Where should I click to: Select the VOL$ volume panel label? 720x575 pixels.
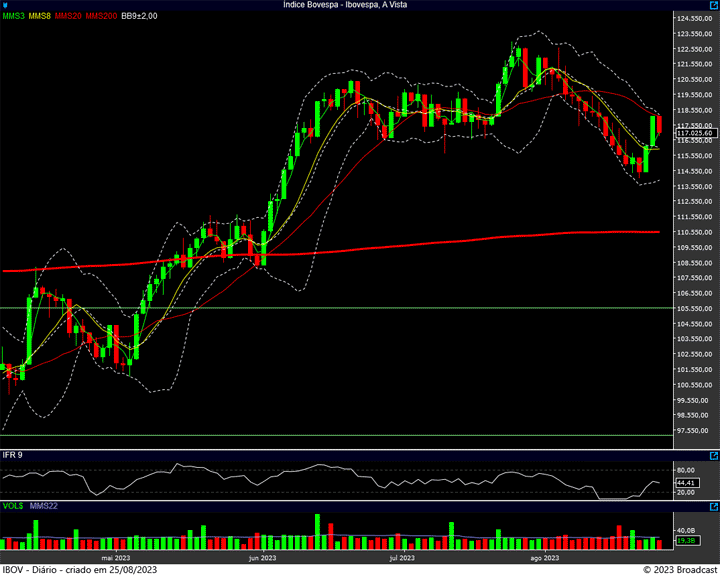tap(12, 507)
